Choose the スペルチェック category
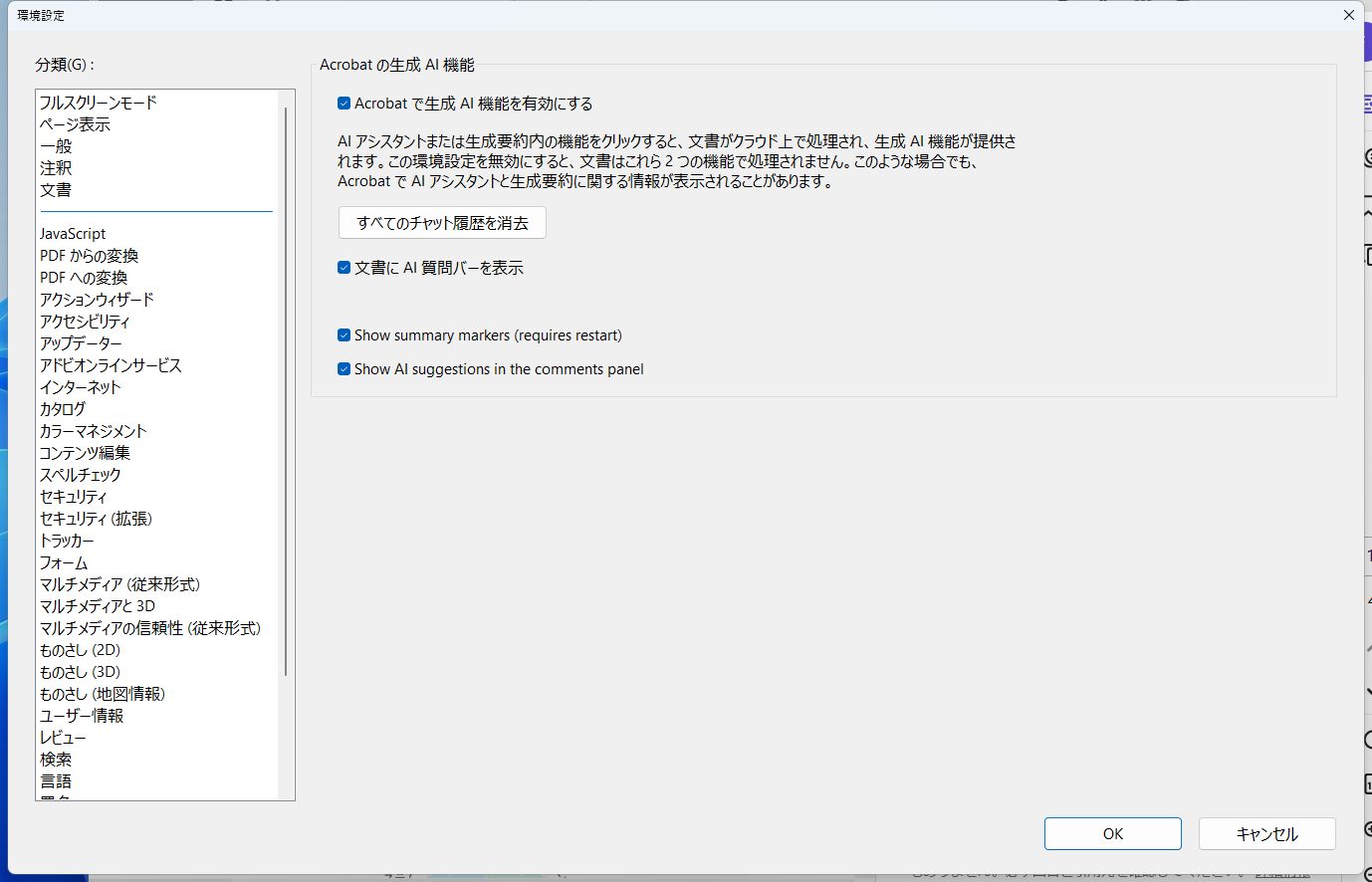Viewport: 1372px width, 882px height. click(x=80, y=475)
